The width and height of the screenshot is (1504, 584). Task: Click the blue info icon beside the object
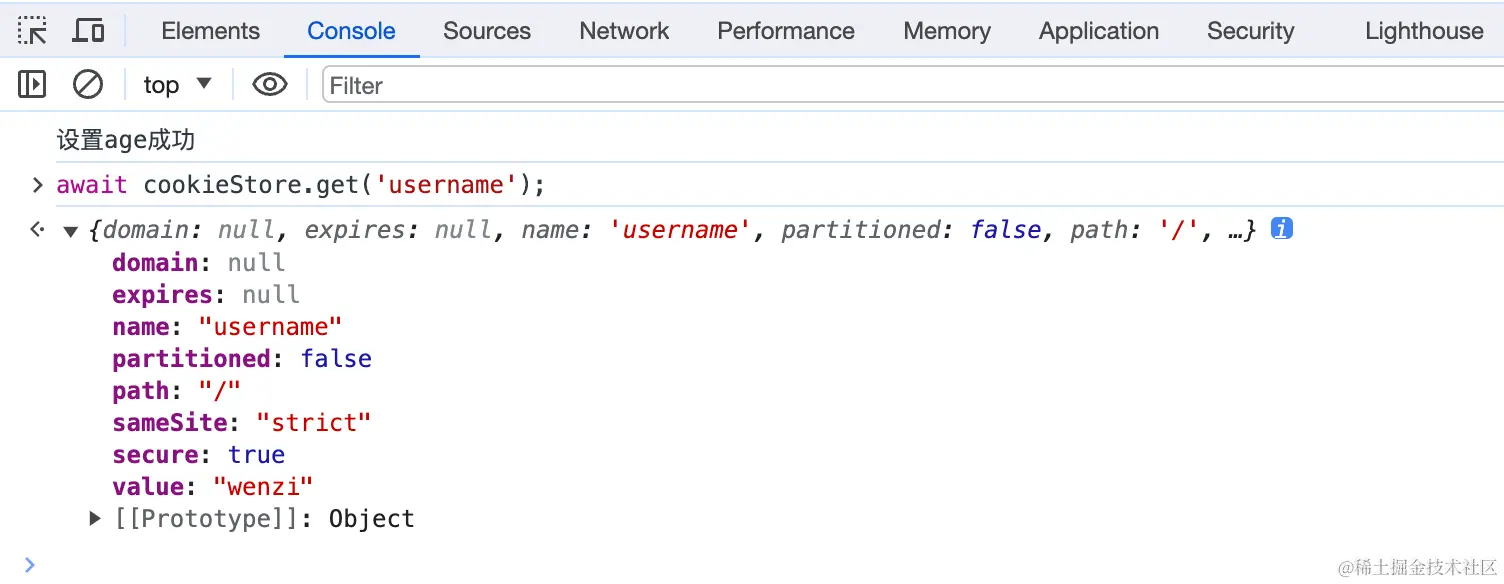point(1281,229)
